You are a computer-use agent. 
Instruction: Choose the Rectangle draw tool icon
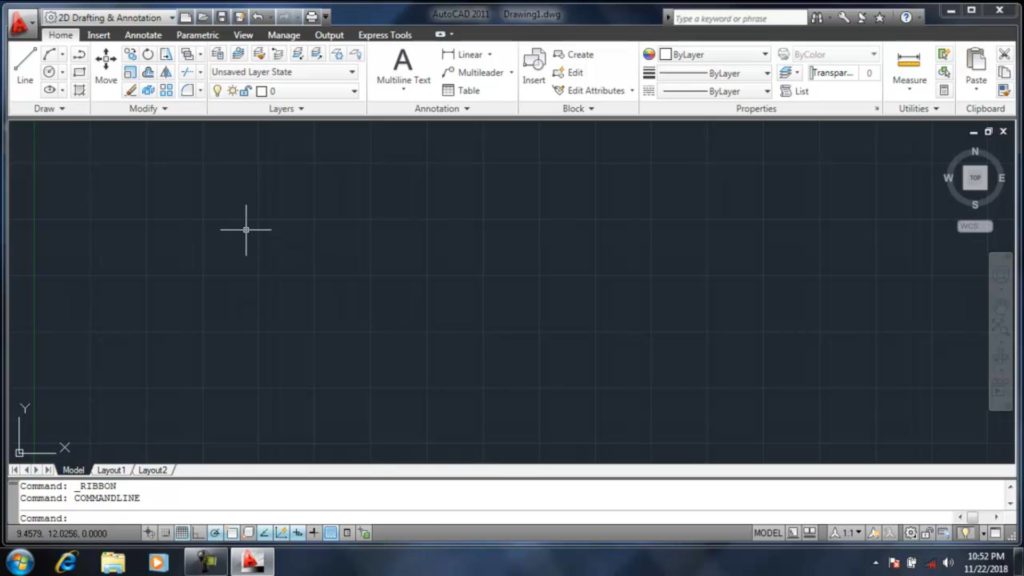(x=79, y=72)
